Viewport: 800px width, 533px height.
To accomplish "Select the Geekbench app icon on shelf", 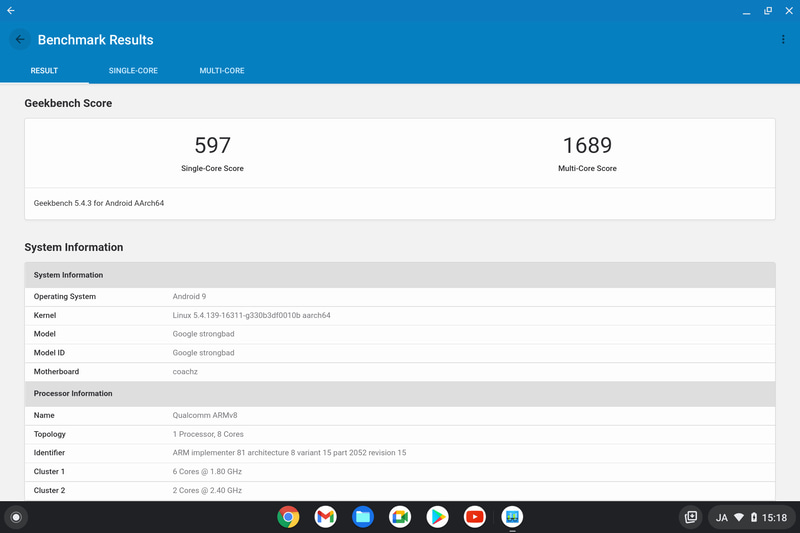I will tap(512, 517).
